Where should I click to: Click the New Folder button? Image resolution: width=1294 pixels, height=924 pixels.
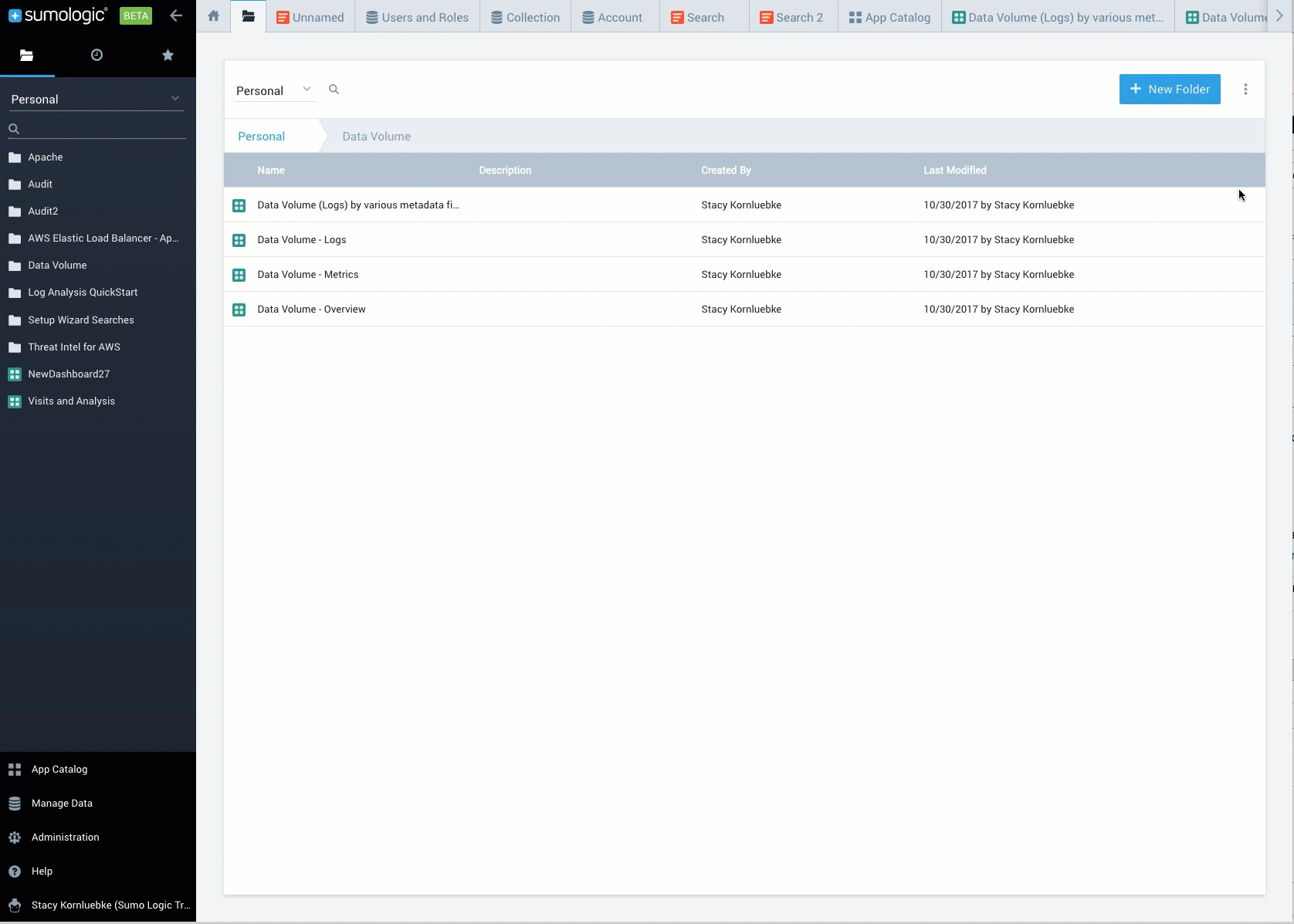[1169, 89]
